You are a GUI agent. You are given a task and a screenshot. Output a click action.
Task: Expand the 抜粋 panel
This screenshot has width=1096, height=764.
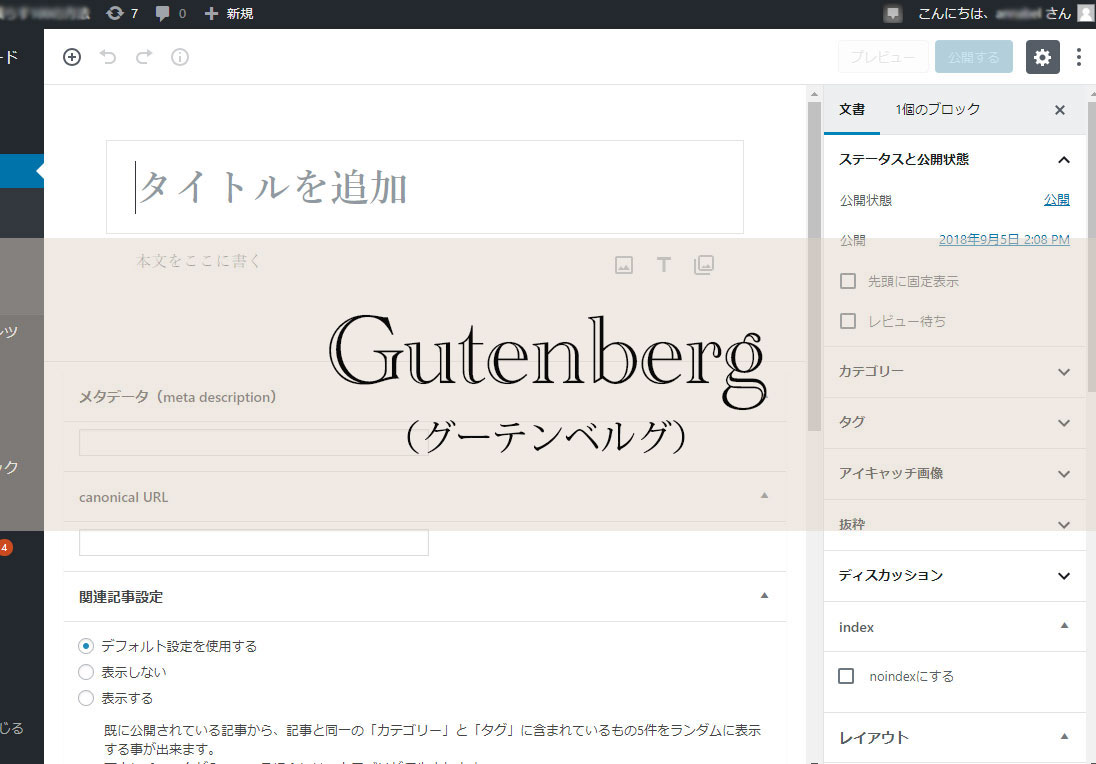click(x=955, y=525)
